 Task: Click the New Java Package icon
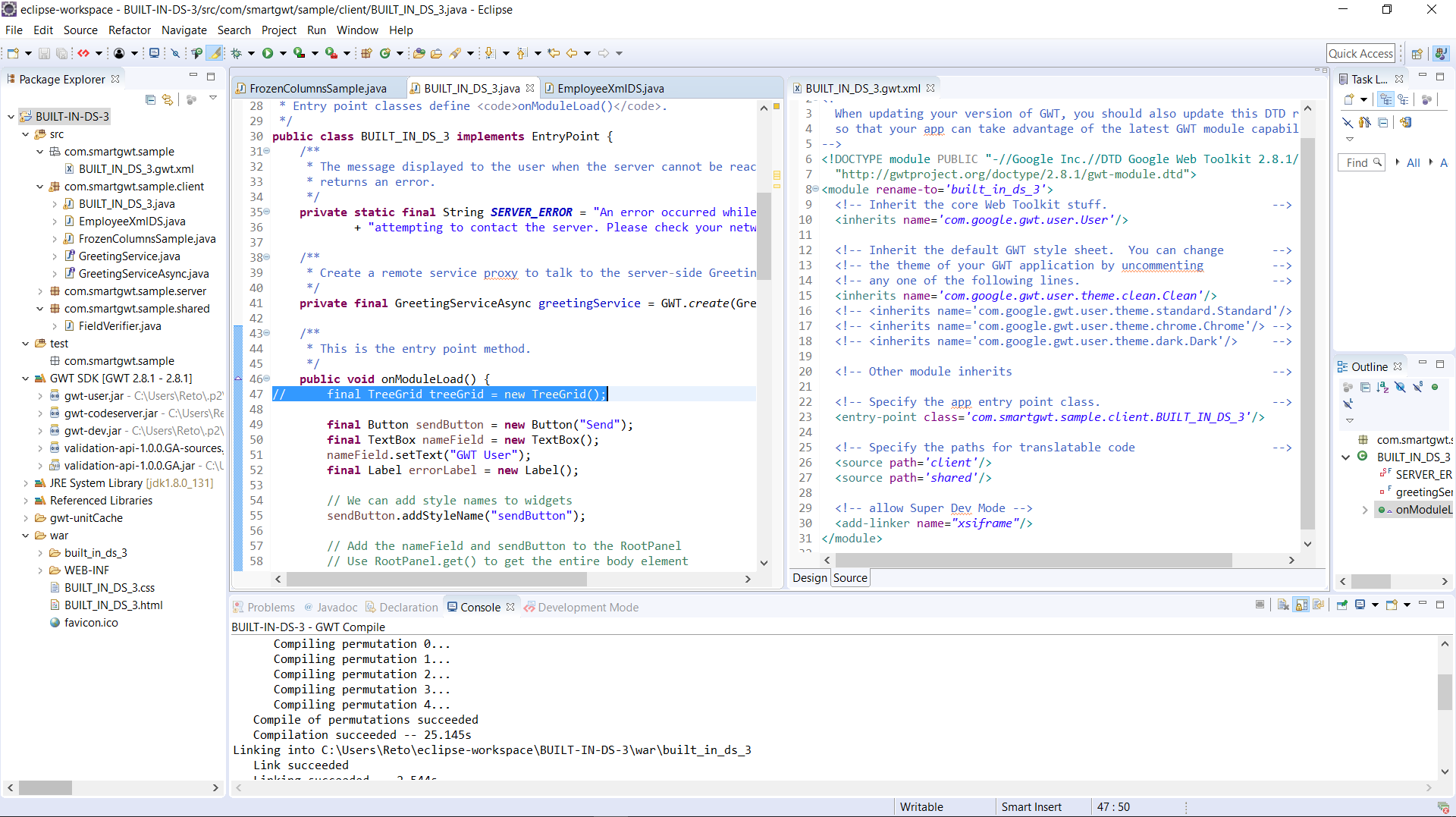point(367,53)
